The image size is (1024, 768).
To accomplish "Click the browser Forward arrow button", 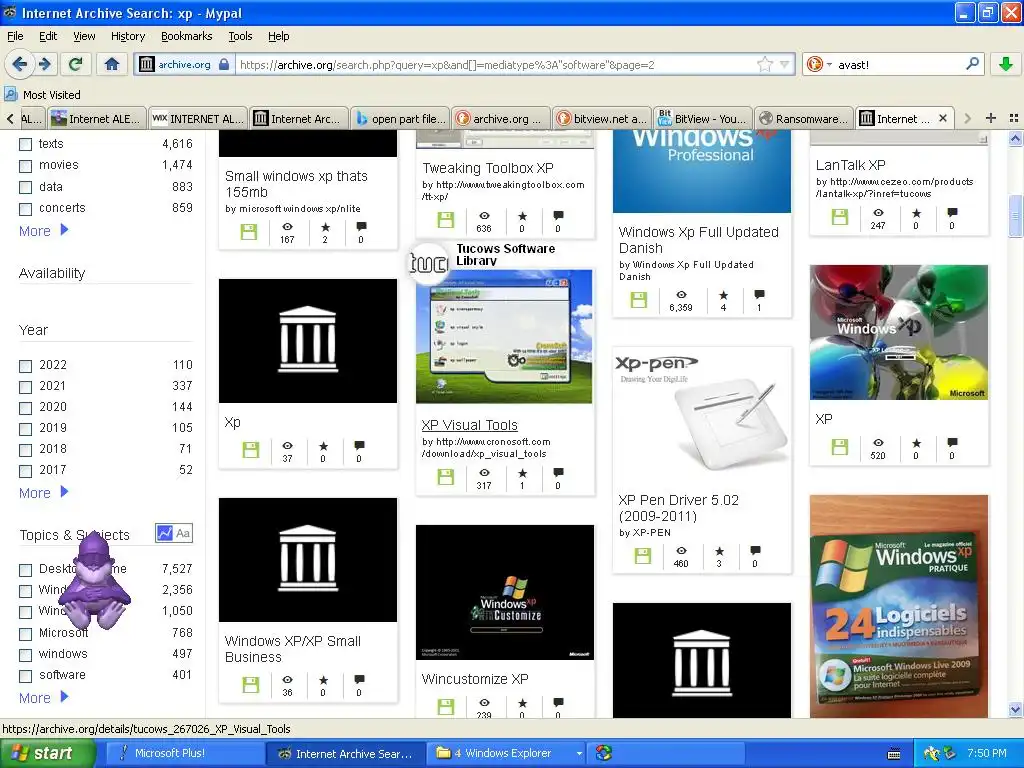I will click(45, 64).
